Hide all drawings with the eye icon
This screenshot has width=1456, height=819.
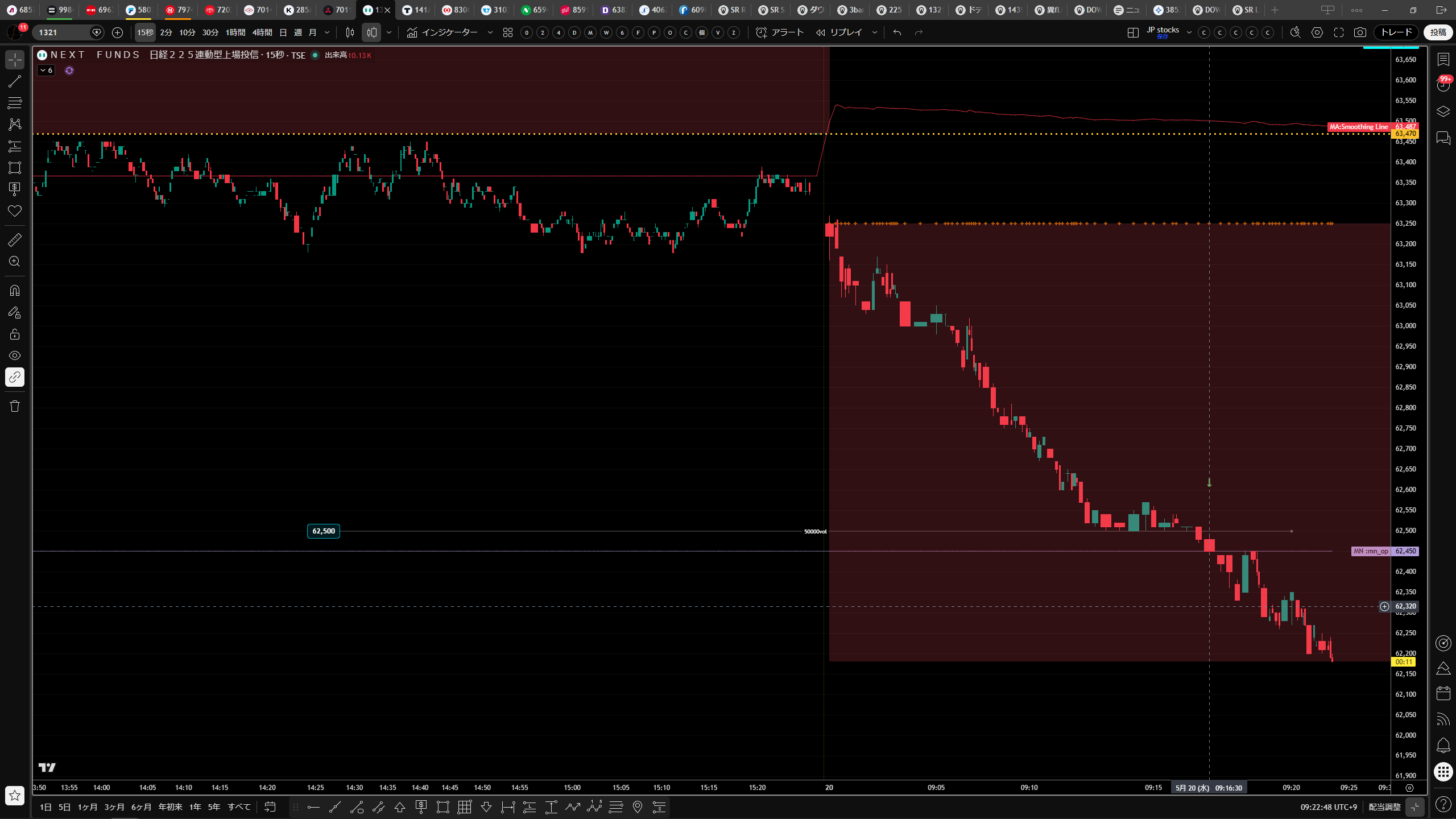tap(15, 355)
